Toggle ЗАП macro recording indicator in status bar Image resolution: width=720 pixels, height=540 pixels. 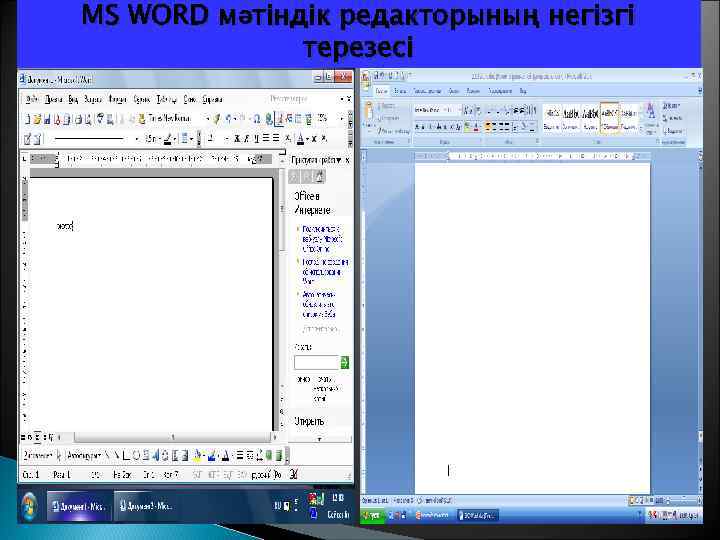click(197, 475)
